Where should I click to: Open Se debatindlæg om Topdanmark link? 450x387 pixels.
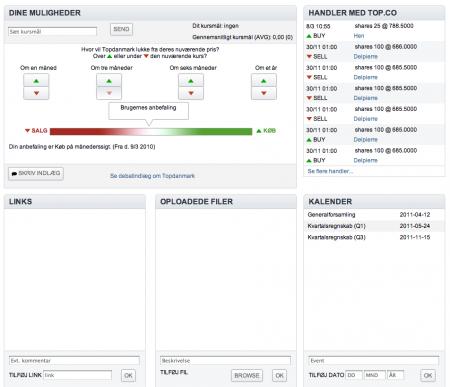152,176
